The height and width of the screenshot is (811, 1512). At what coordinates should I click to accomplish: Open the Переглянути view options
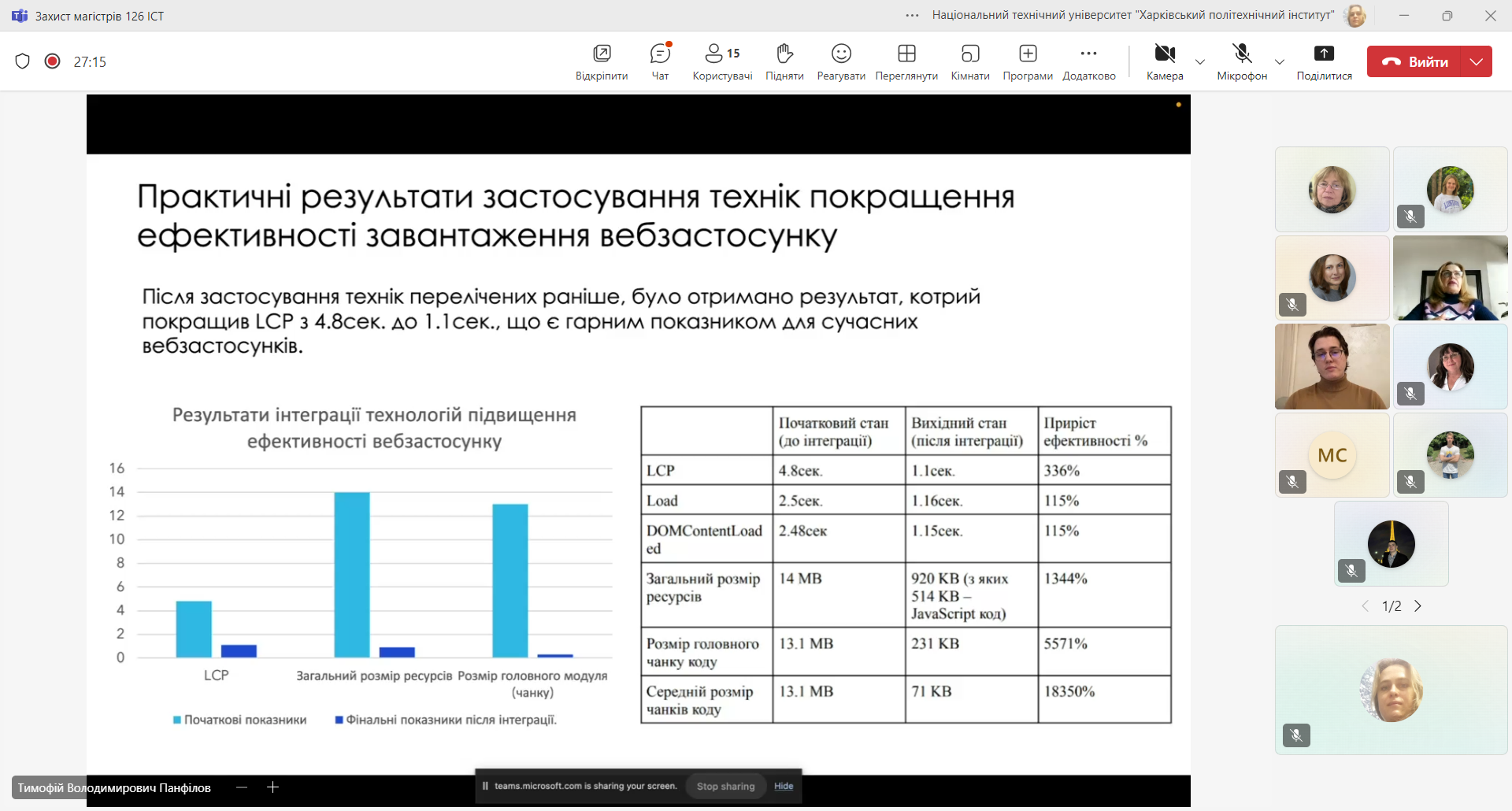point(906,61)
